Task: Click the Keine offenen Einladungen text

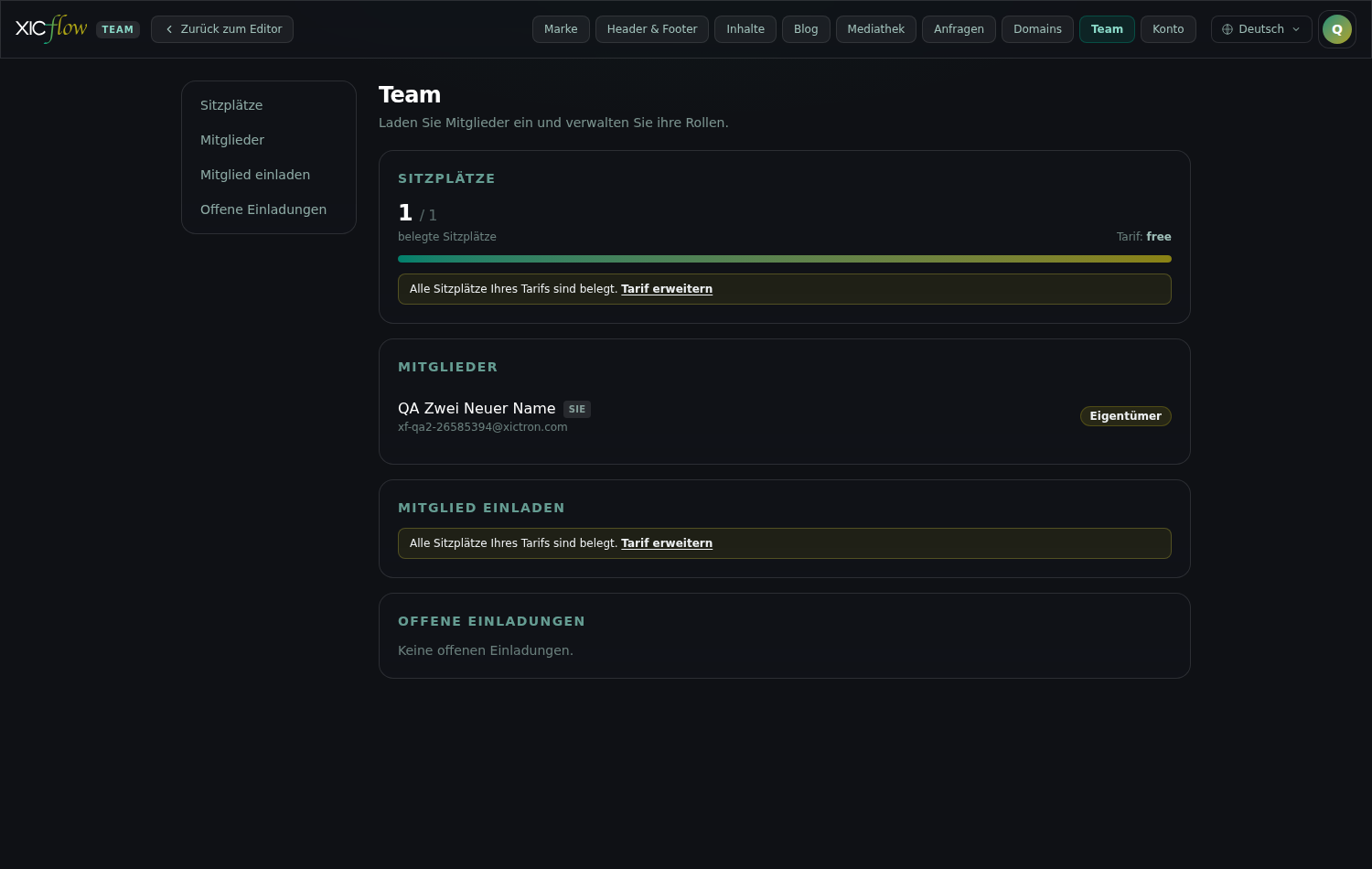Action: pyautogui.click(x=486, y=650)
